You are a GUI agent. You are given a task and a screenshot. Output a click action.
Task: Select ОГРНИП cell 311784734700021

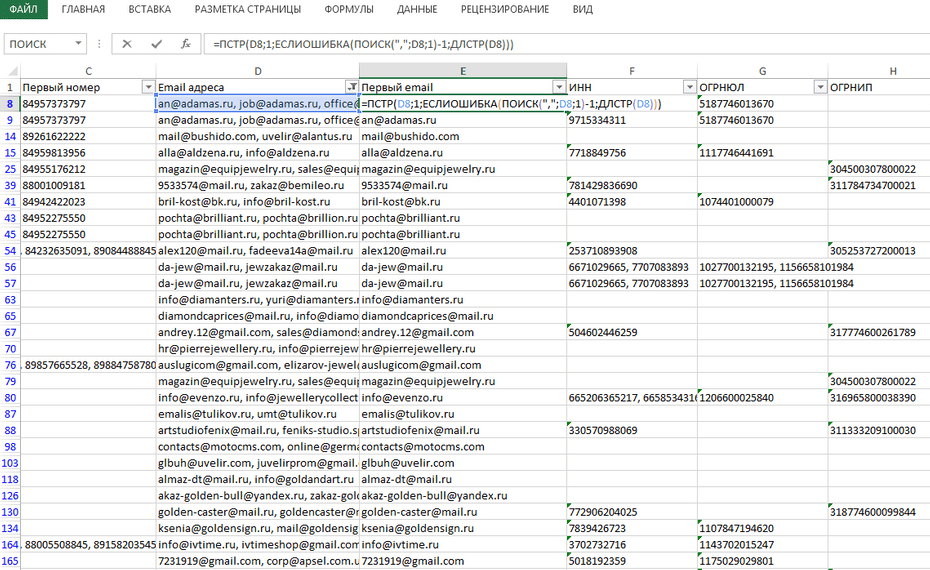click(879, 186)
